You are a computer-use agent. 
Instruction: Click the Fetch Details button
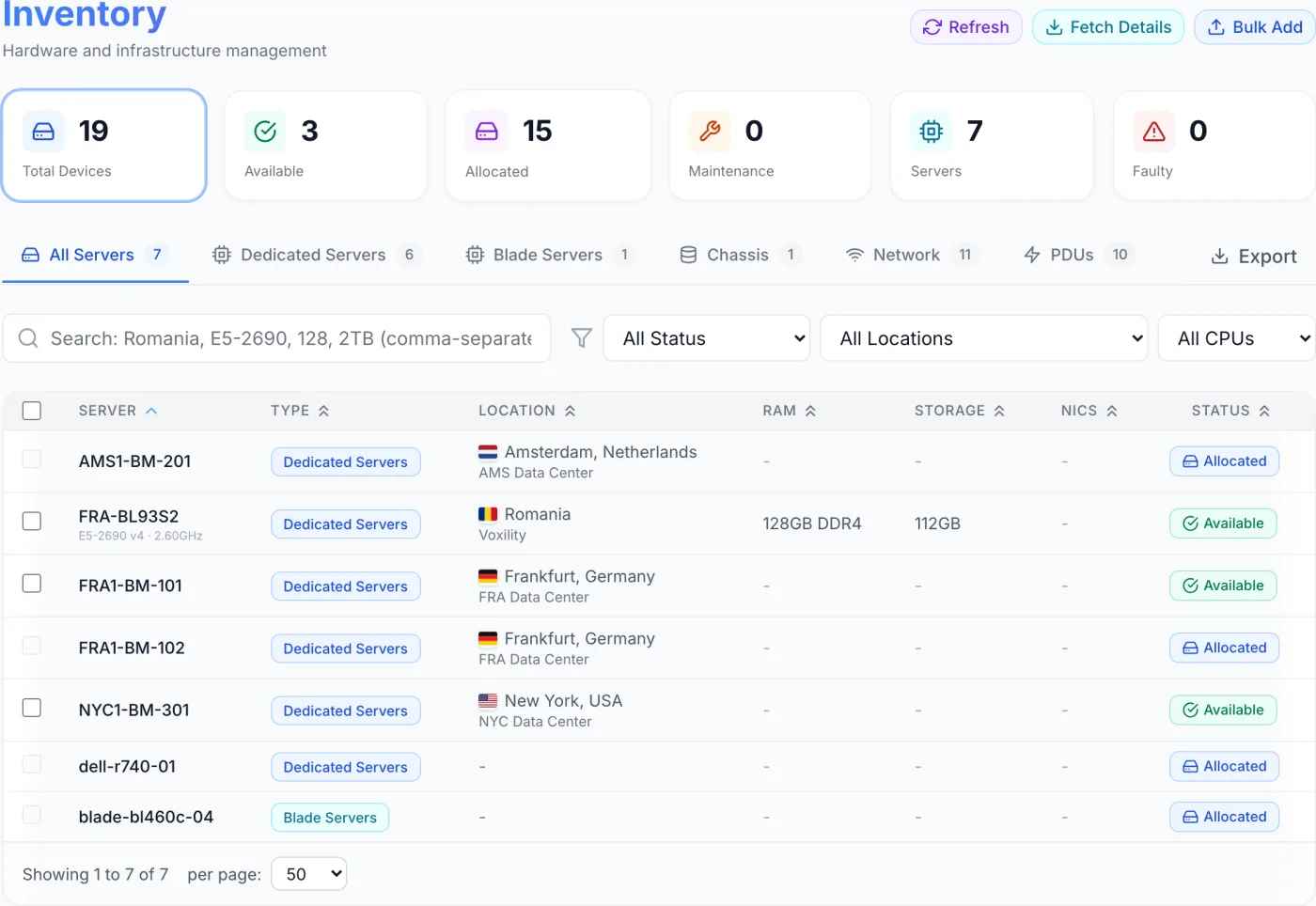1108,27
